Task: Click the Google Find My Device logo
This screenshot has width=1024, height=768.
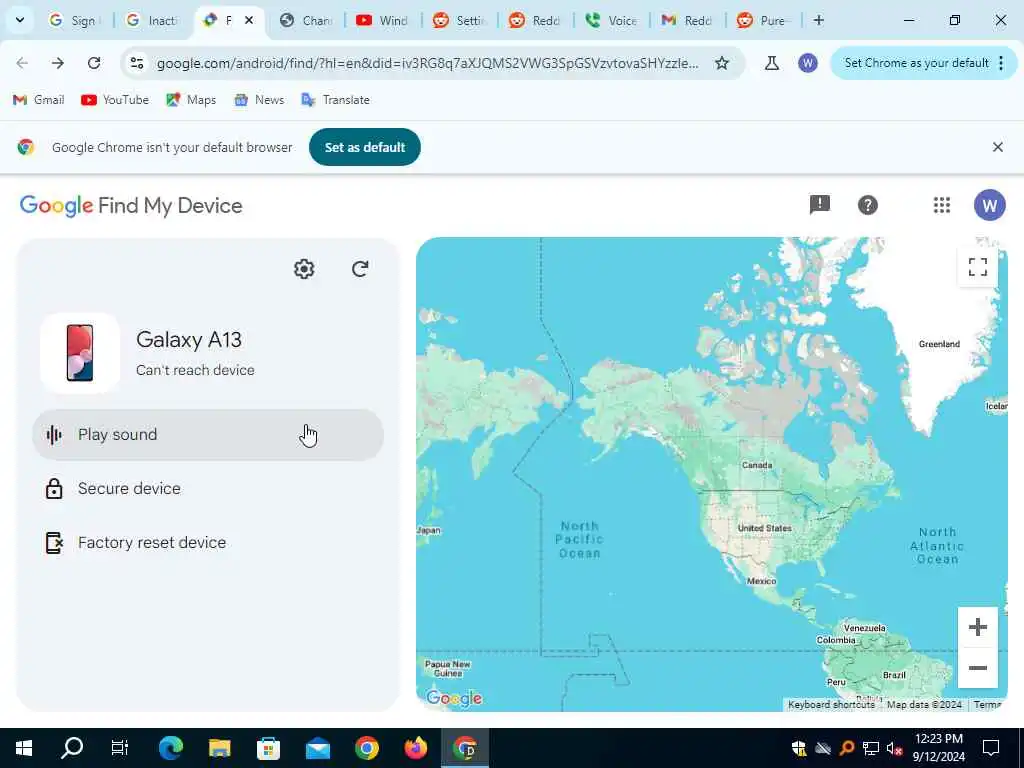Action: point(131,206)
